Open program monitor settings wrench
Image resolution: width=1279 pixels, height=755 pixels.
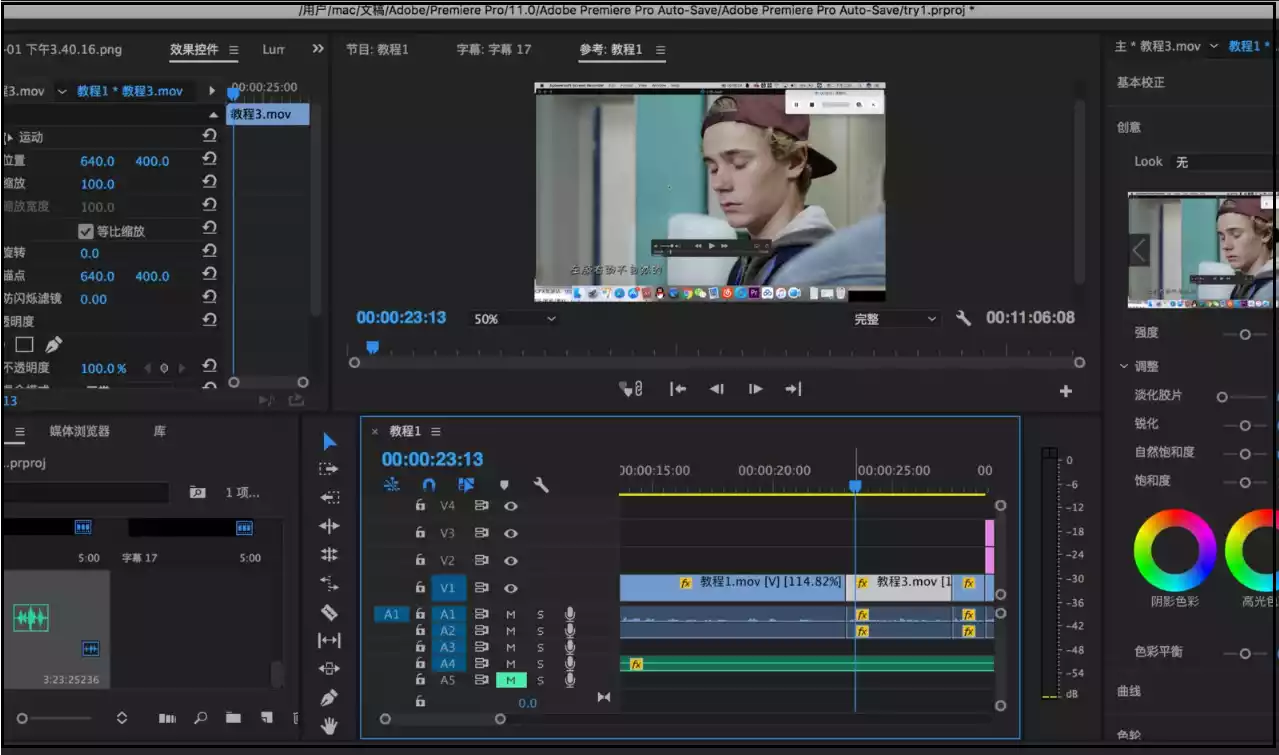click(x=964, y=318)
